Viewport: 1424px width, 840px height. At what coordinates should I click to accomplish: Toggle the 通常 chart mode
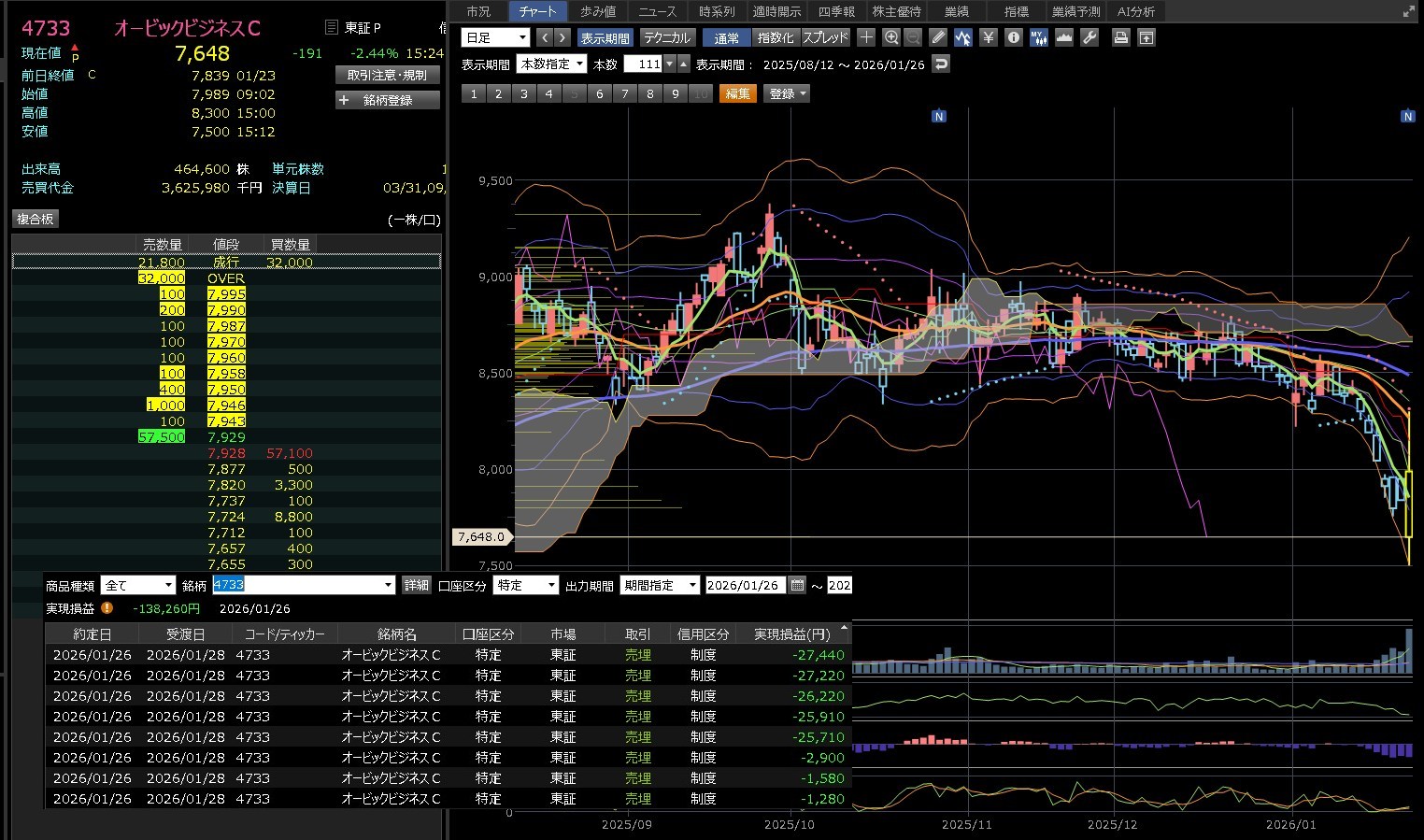click(726, 37)
